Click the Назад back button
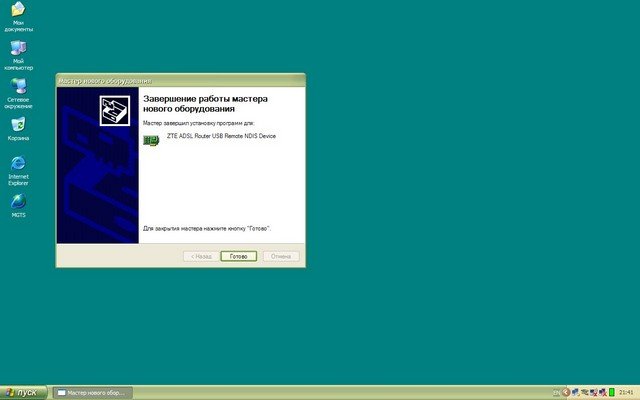Screen dimensions: 640x400 point(199,256)
